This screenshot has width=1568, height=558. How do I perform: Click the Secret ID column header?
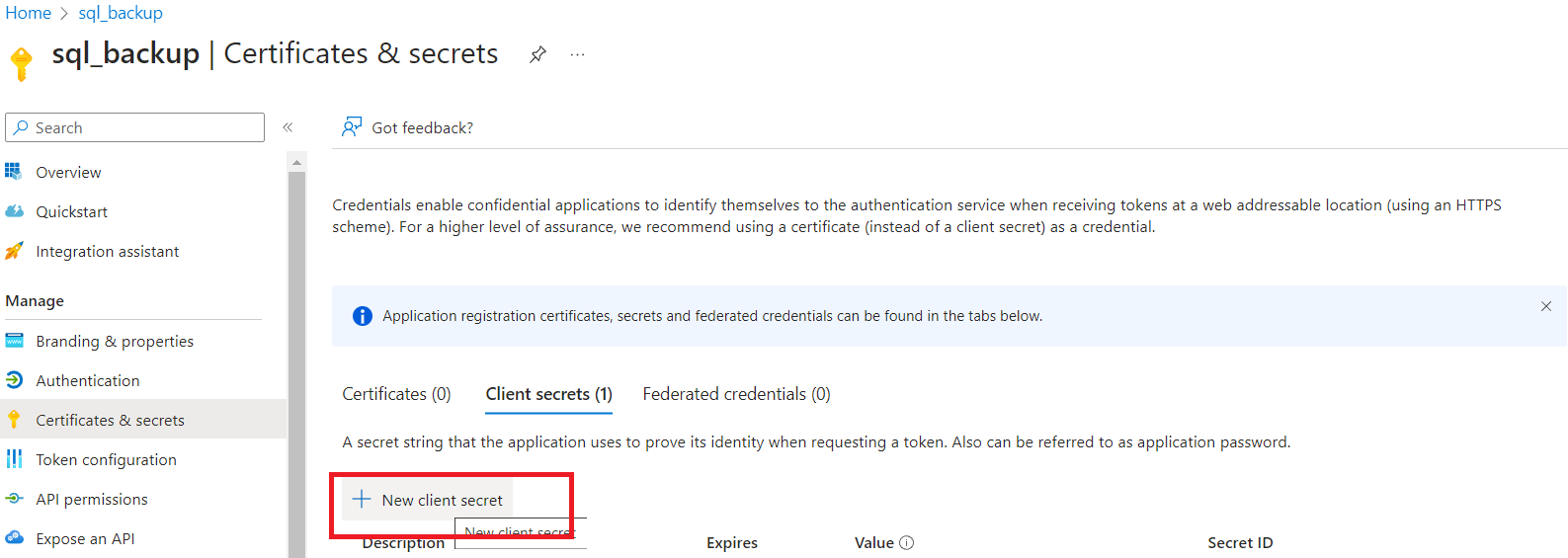coord(1240,542)
